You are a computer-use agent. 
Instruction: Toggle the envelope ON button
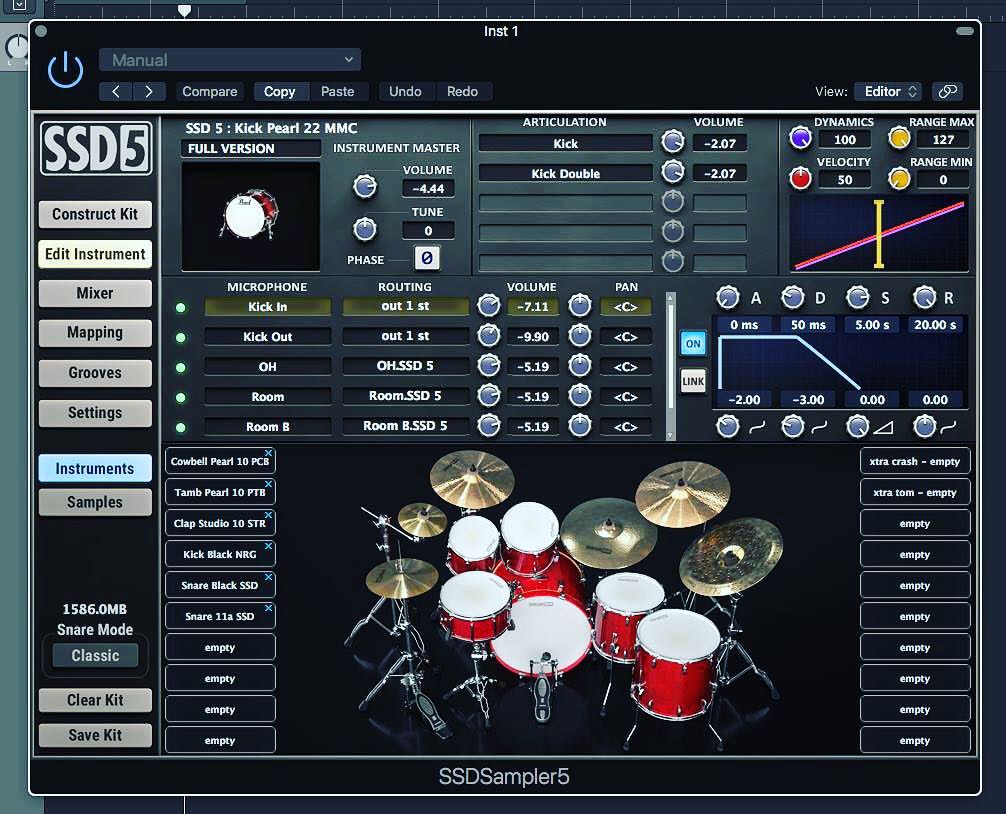[692, 343]
